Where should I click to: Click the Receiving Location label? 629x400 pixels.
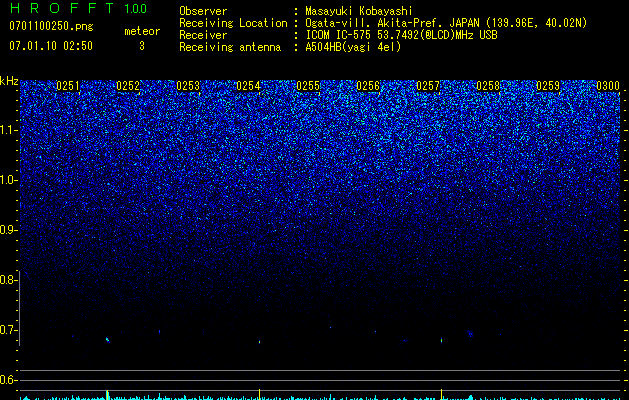pos(233,23)
